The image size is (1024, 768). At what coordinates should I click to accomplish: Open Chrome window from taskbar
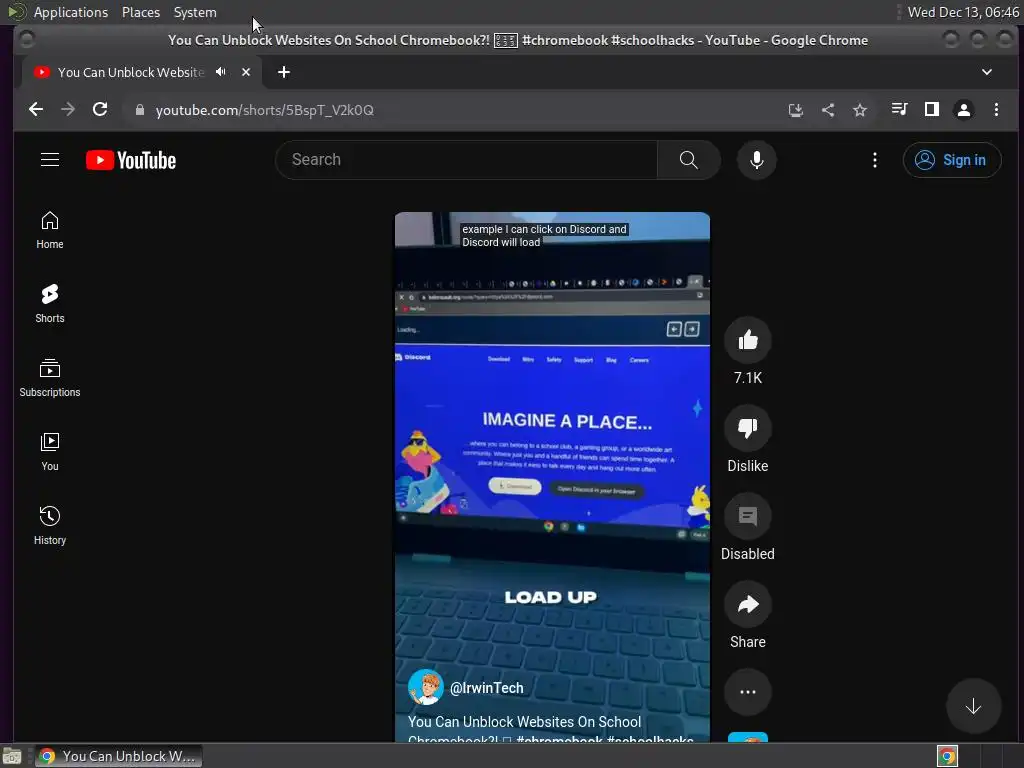(119, 756)
